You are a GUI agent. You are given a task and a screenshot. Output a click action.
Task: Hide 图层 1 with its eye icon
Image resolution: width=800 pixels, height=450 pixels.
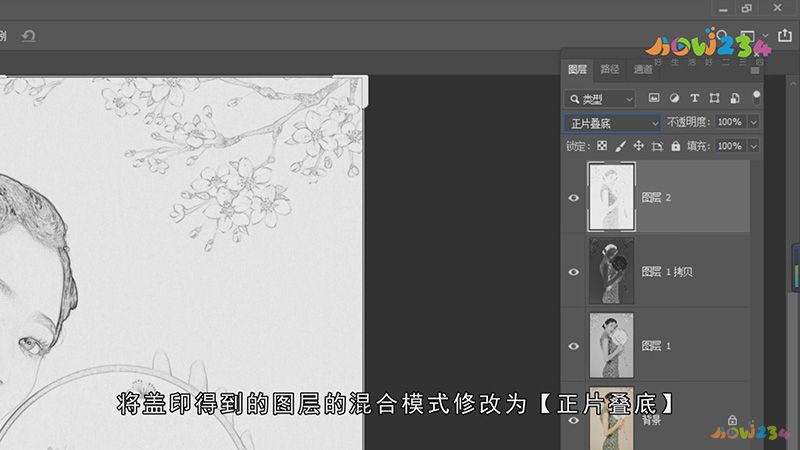(573, 346)
